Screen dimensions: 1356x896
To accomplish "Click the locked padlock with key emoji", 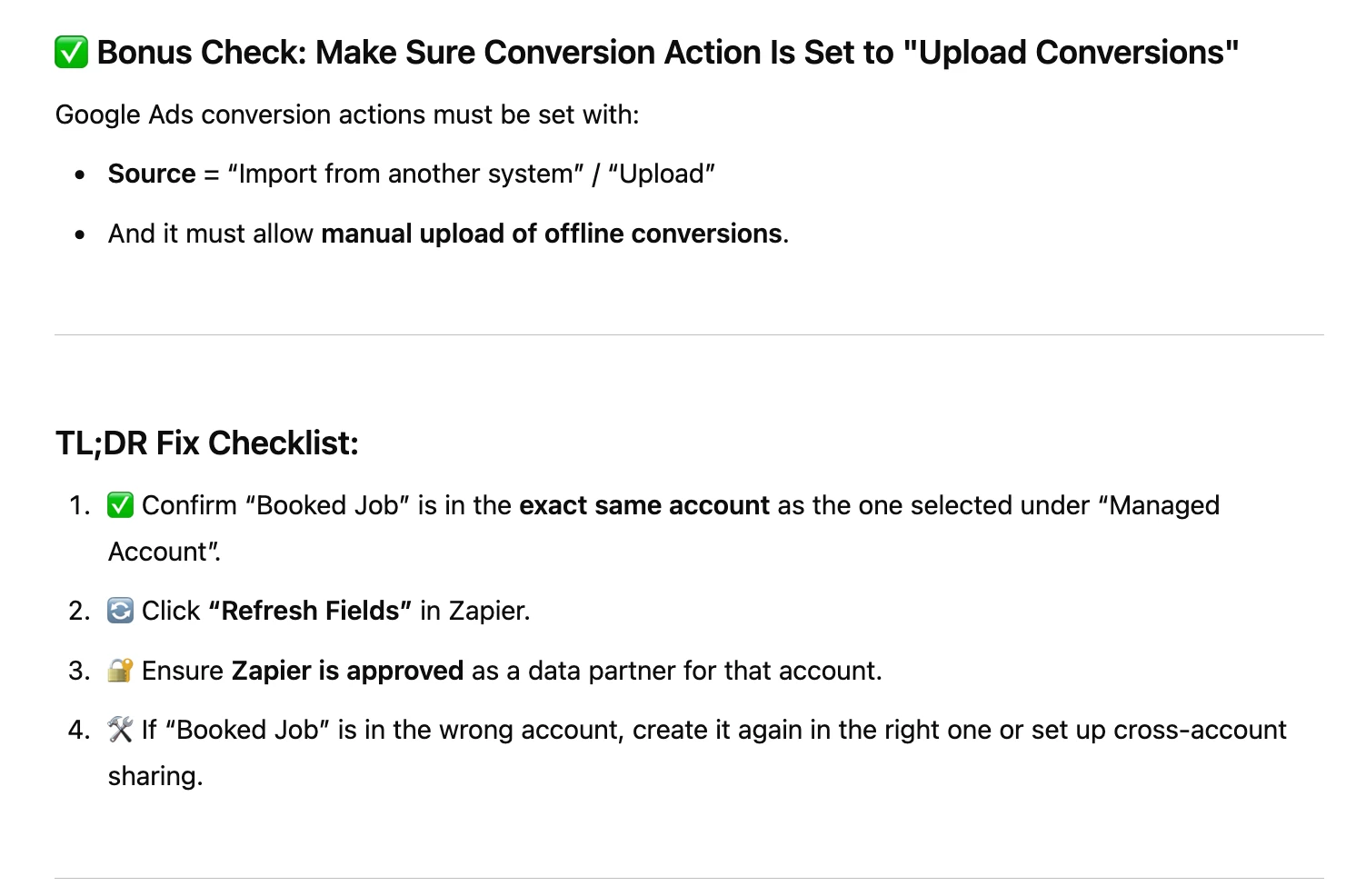I will pos(120,671).
